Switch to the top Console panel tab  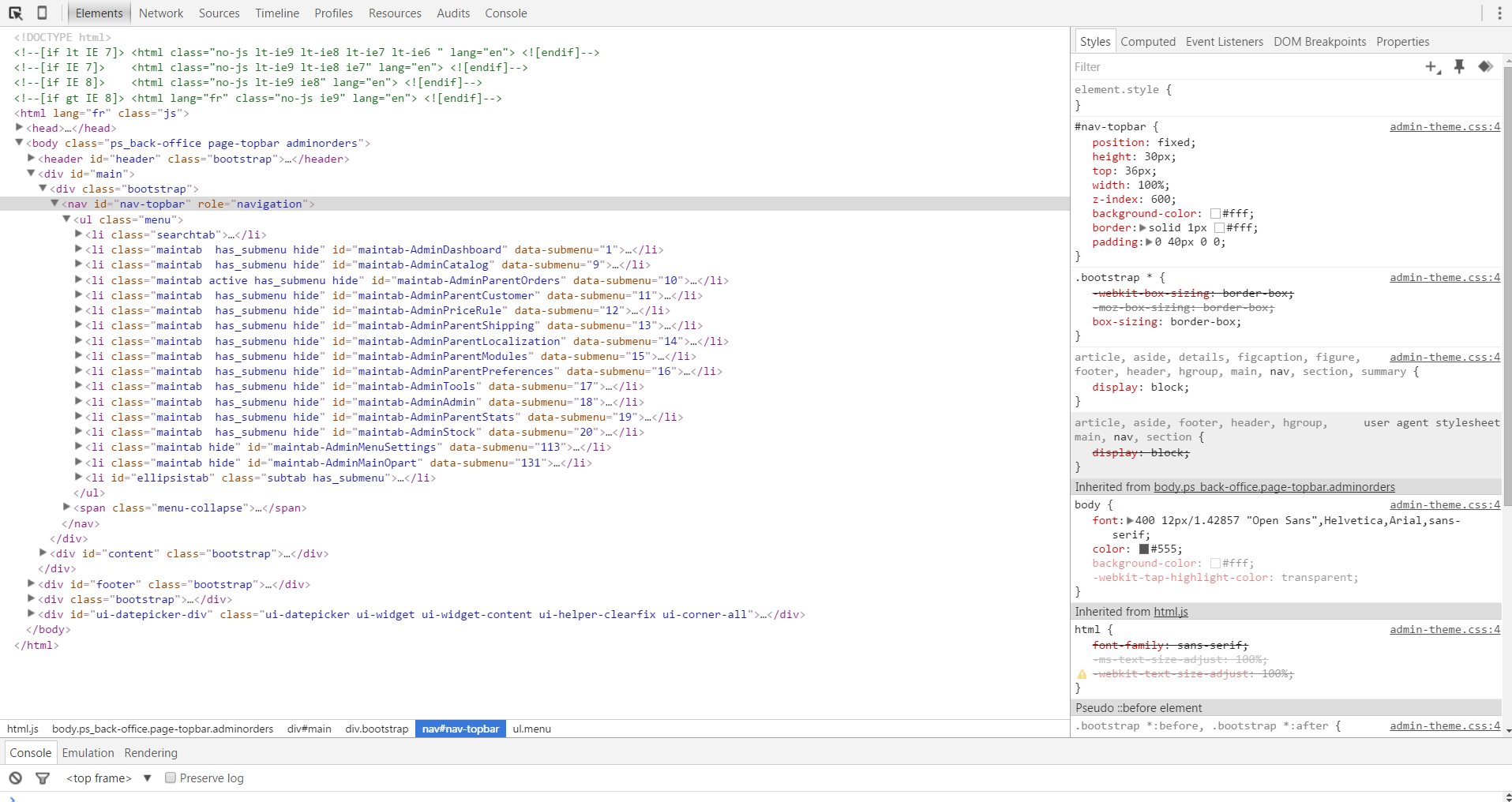pyautogui.click(x=506, y=13)
